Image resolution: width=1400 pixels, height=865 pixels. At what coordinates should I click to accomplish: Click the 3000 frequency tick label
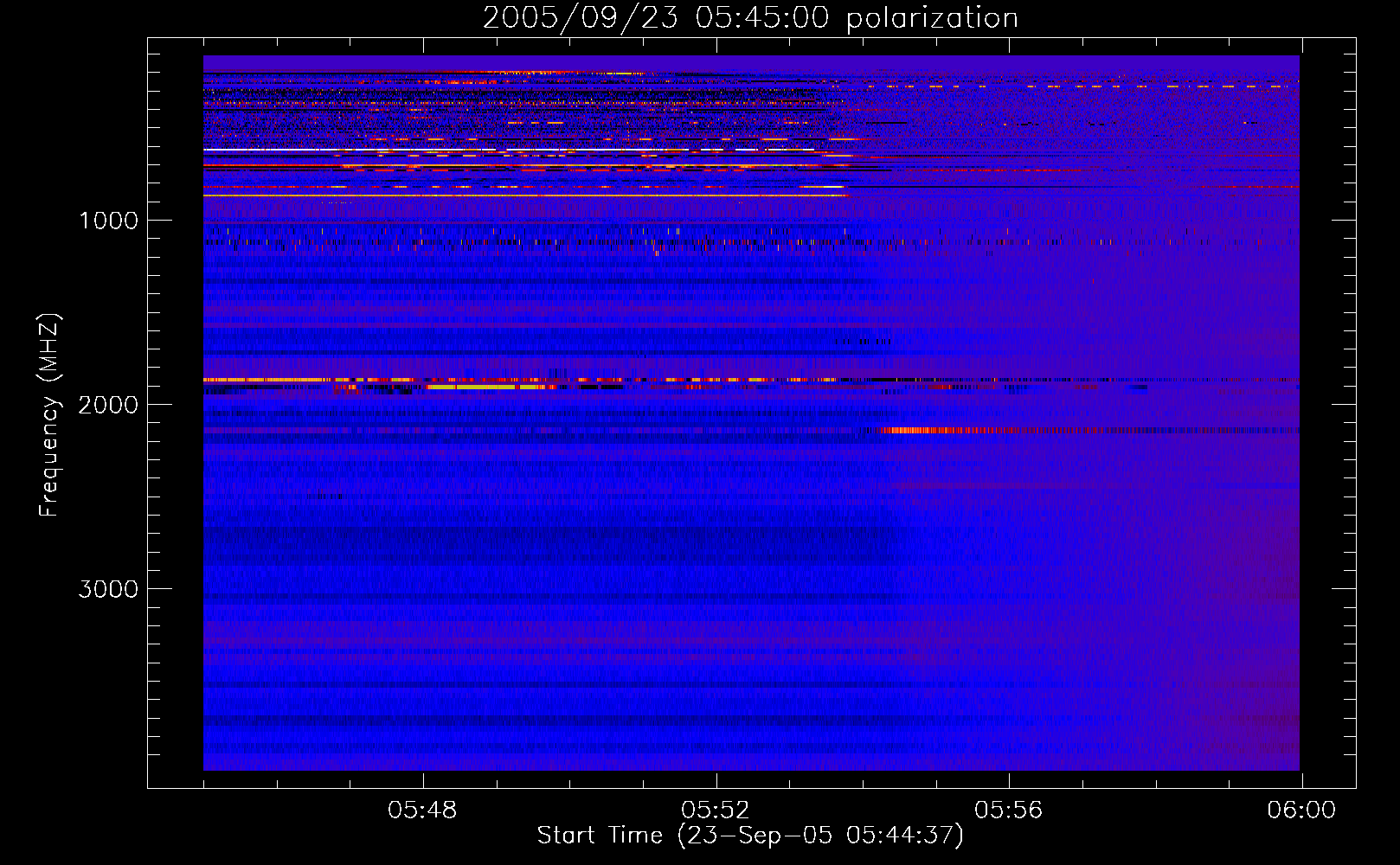coord(108,589)
